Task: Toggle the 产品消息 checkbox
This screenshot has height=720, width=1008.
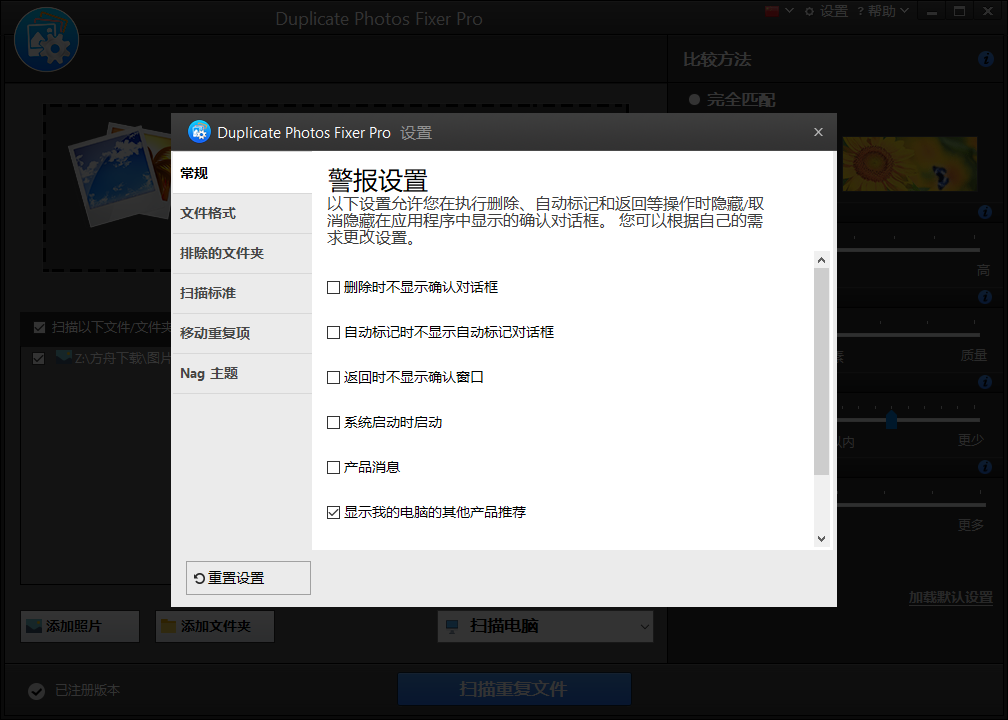Action: click(x=333, y=467)
